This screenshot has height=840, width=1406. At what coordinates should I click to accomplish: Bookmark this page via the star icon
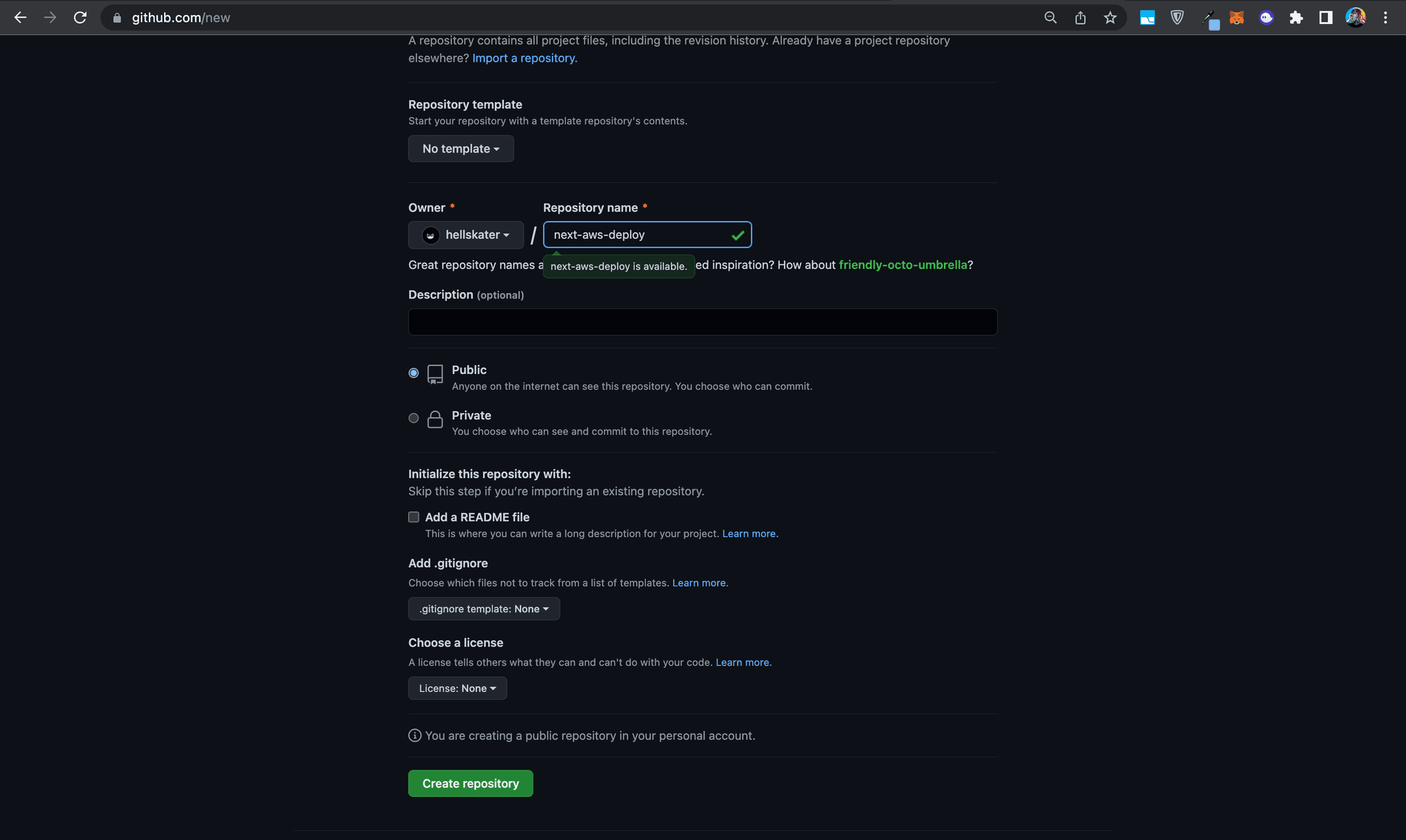tap(1109, 17)
